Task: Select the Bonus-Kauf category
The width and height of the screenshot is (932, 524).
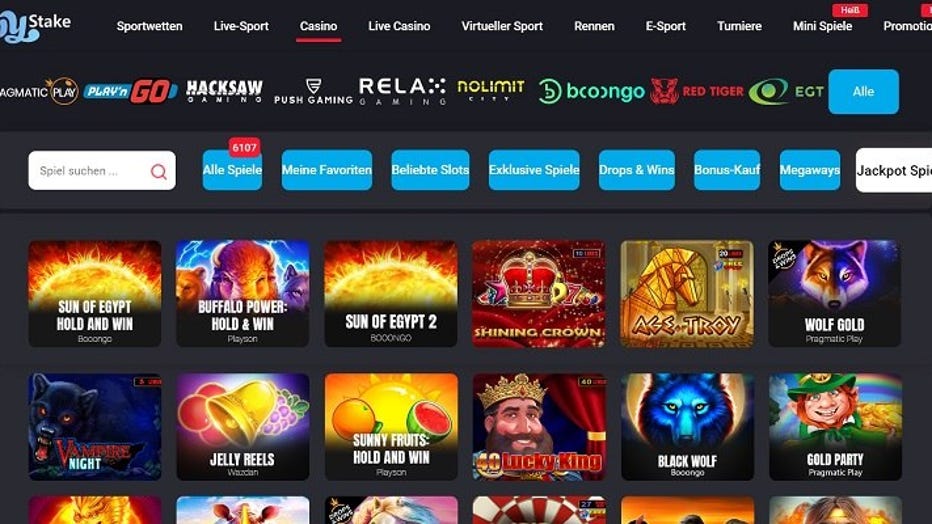Action: [x=727, y=170]
